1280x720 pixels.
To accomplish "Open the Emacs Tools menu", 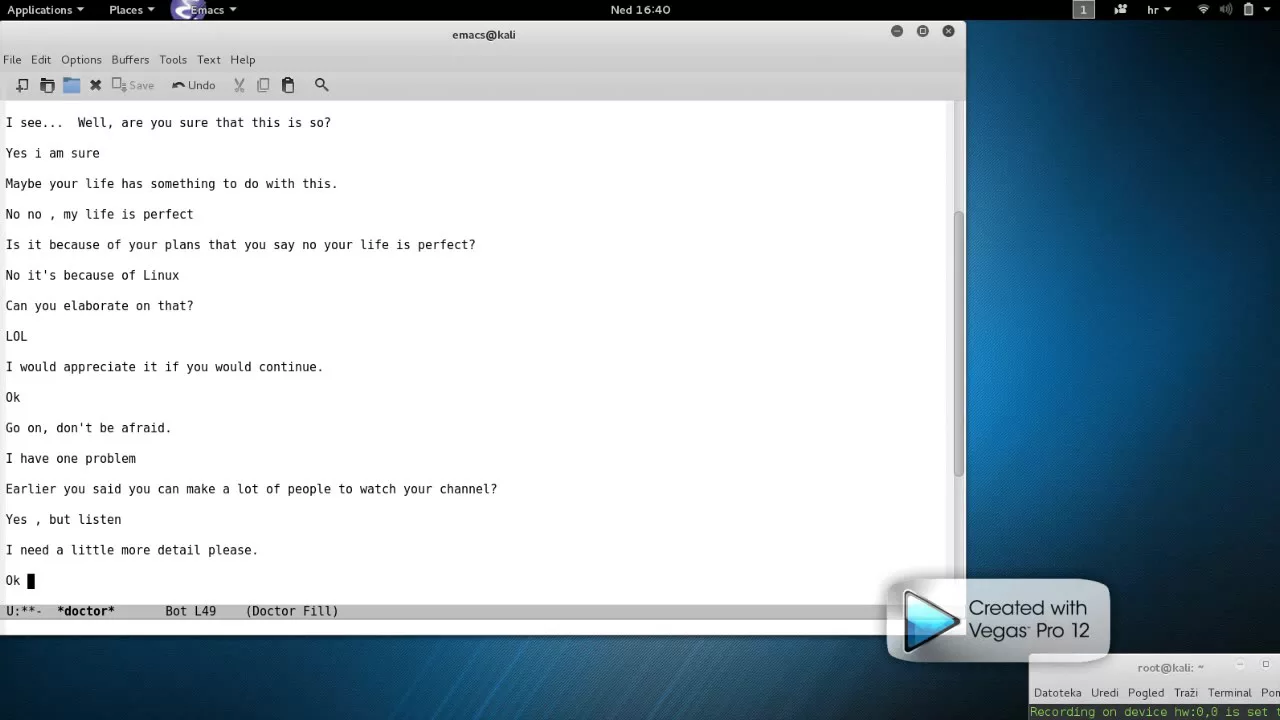I will point(173,60).
